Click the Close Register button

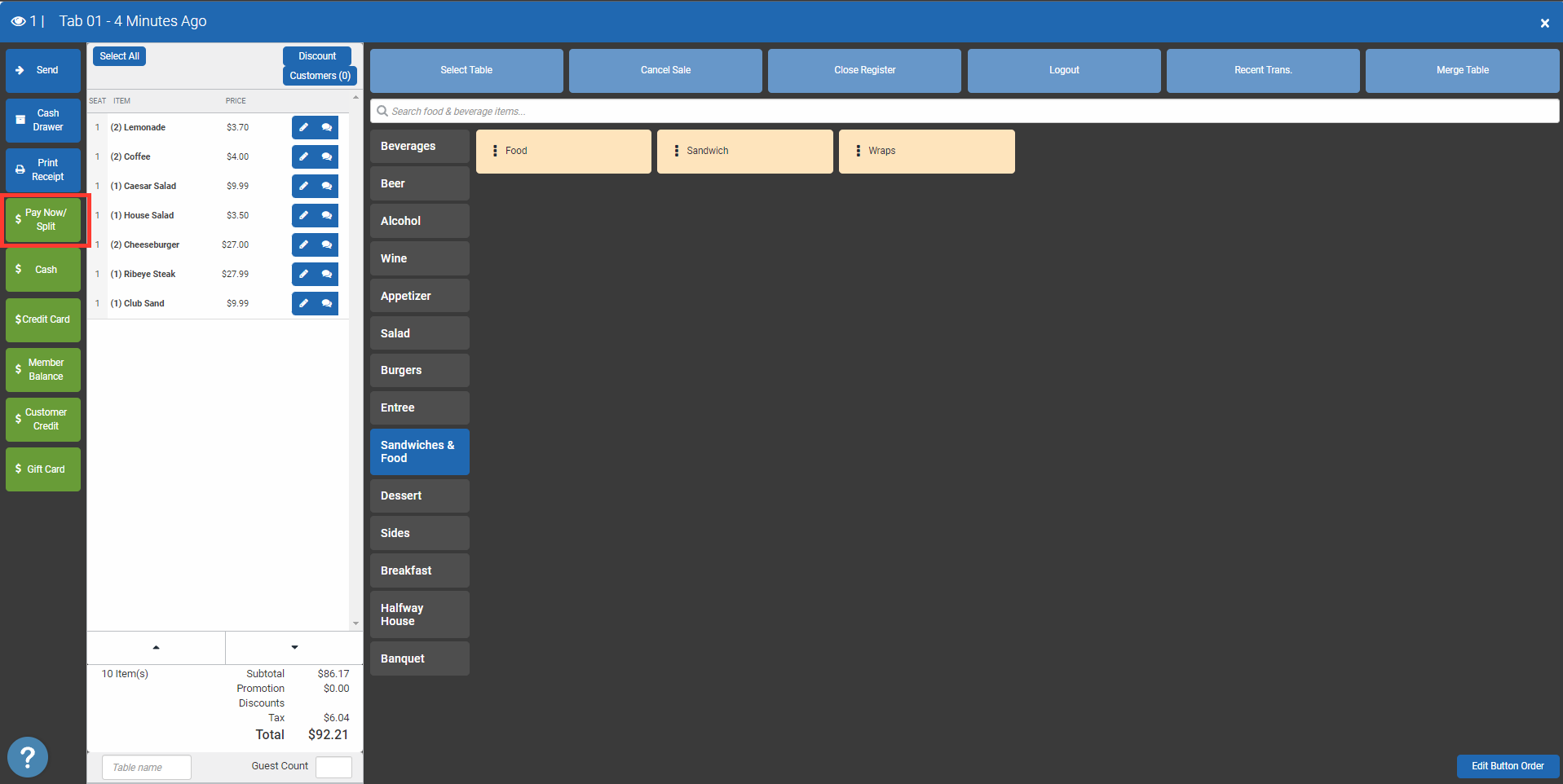point(864,70)
